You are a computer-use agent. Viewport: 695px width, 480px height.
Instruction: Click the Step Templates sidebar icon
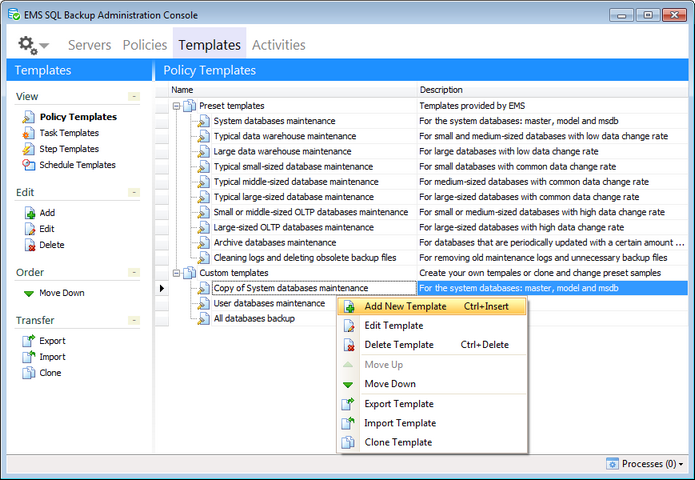[28, 149]
